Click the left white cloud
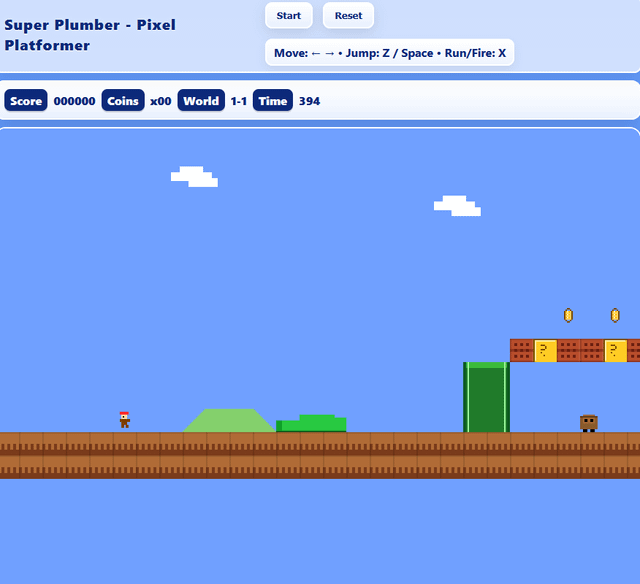640x584 pixels. [x=194, y=176]
